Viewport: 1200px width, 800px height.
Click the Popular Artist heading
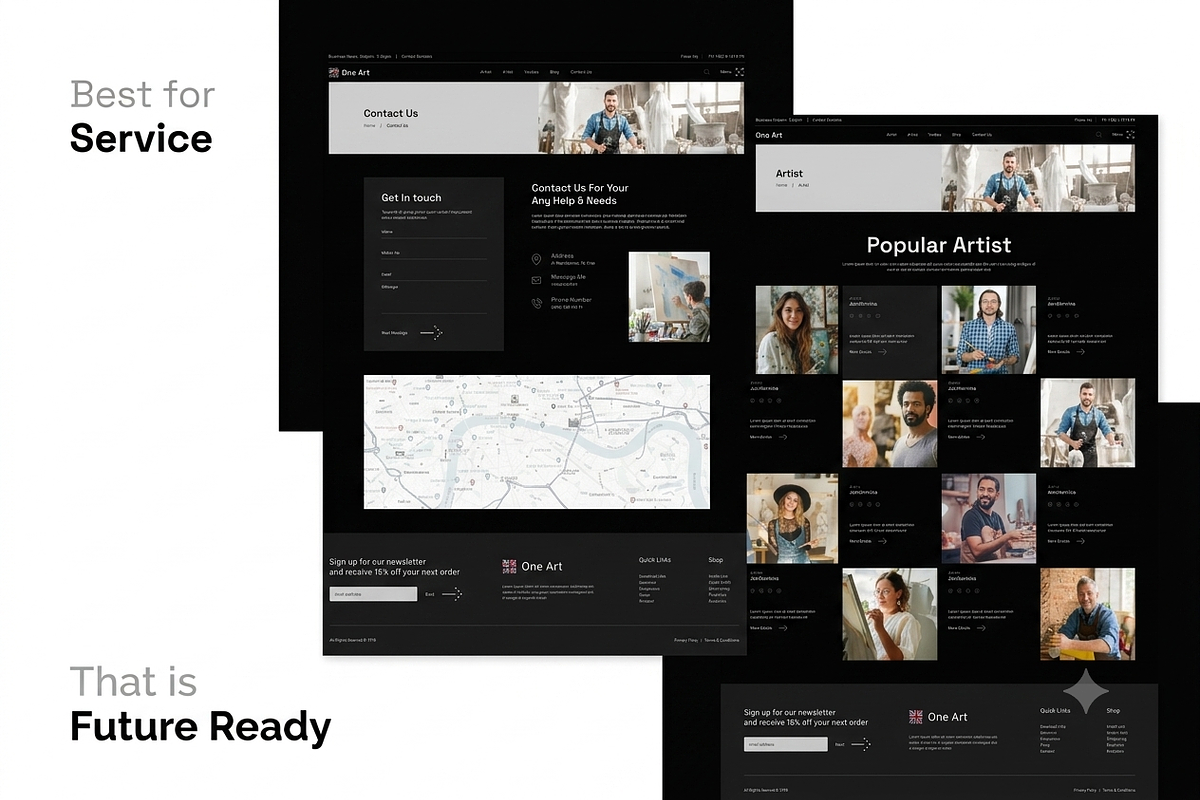(x=939, y=245)
